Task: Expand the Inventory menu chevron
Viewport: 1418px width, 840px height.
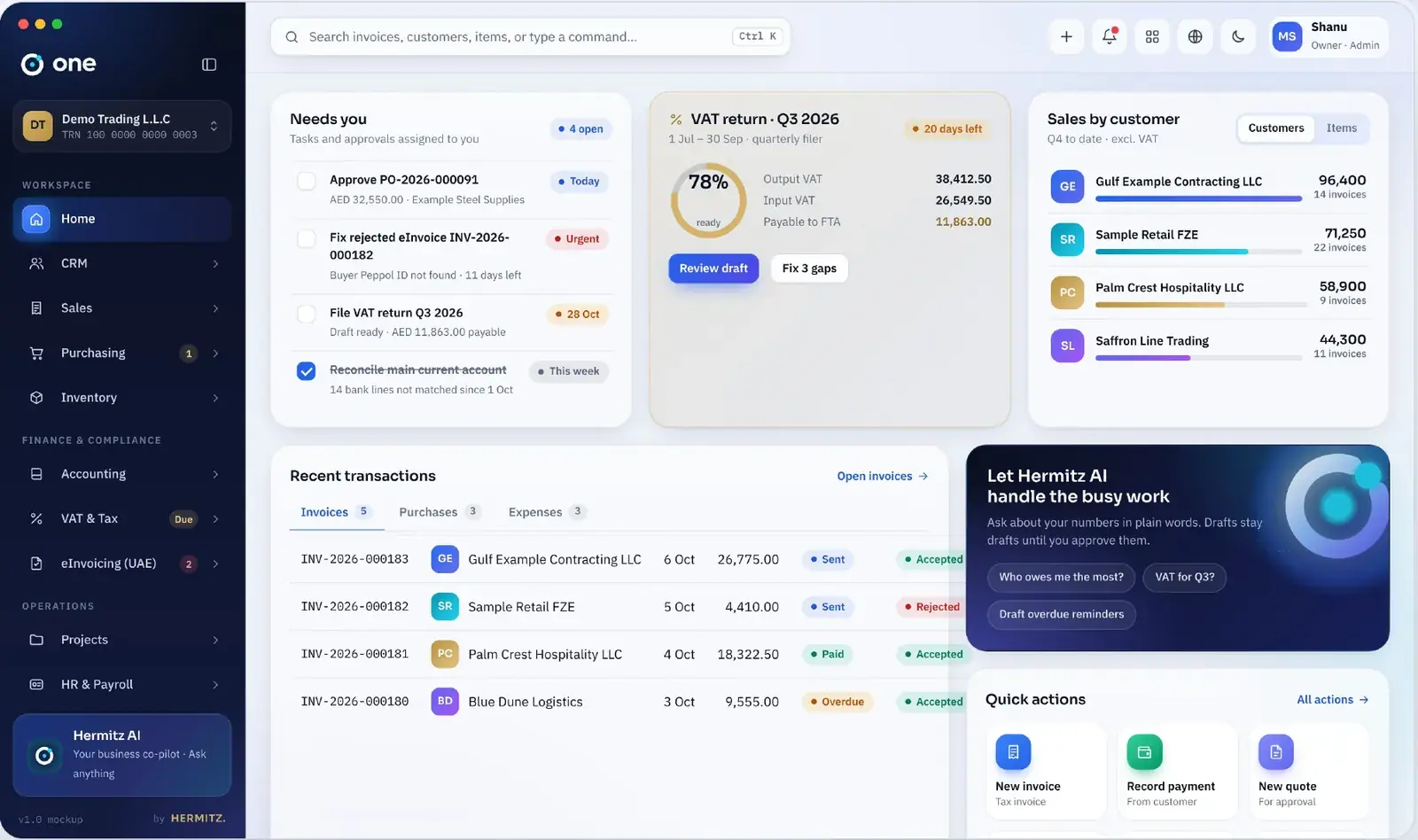Action: [215, 398]
